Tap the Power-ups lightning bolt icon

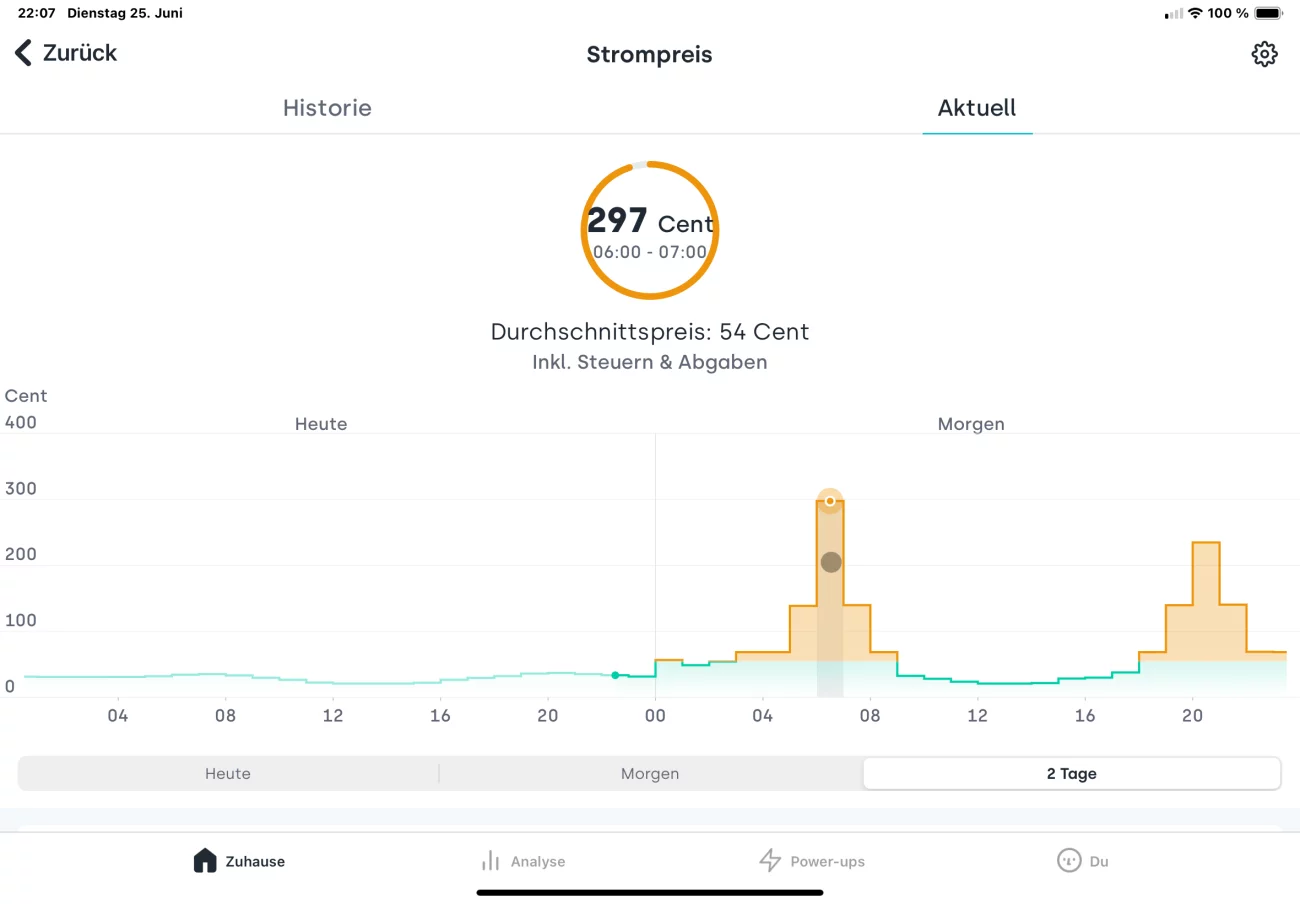(x=769, y=861)
